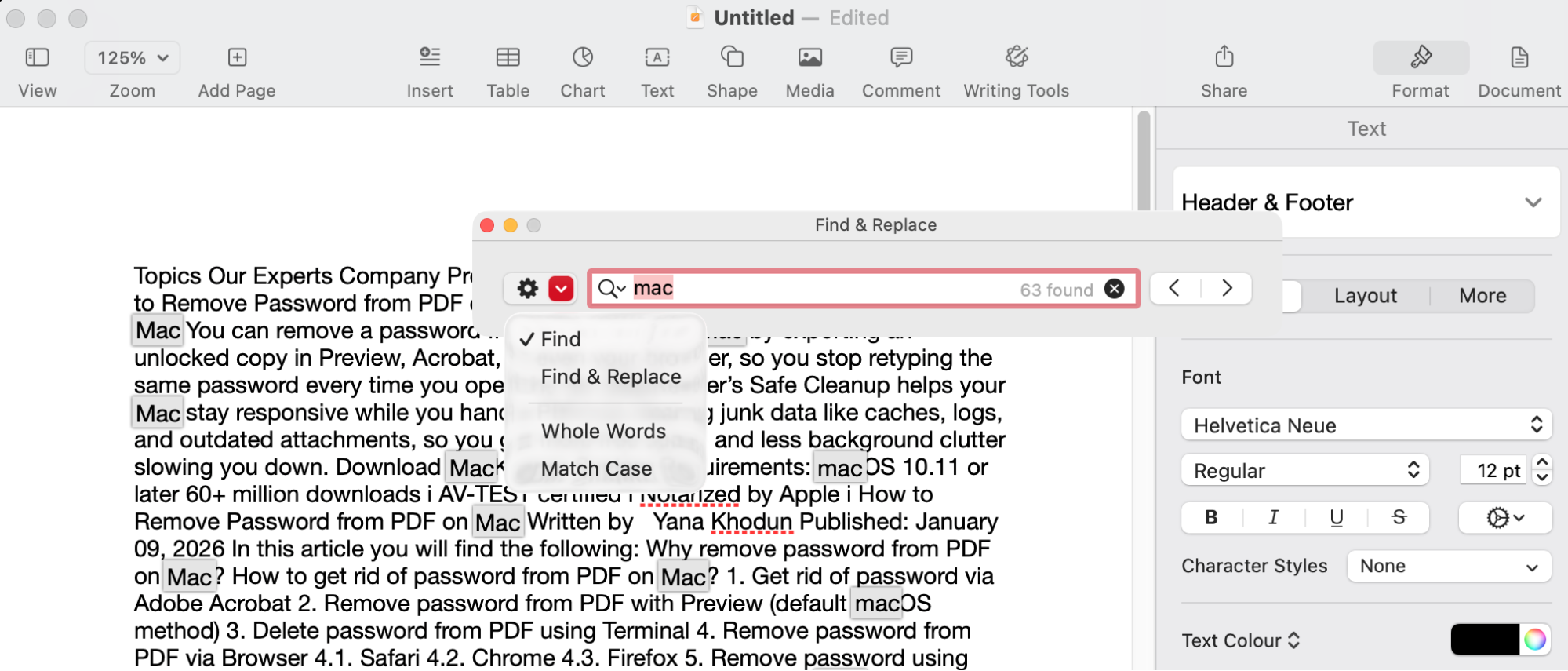Click the highlighted Mac before 'You can remove'
The image size is (1568, 671).
[158, 330]
